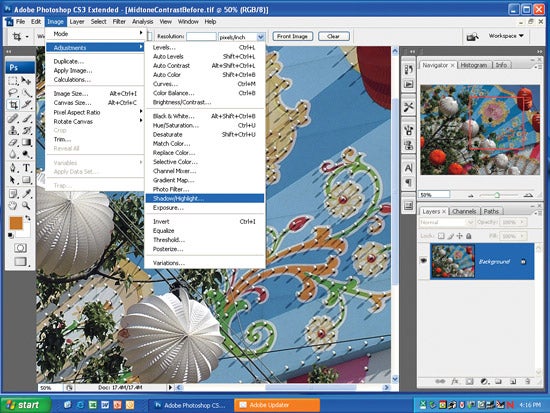This screenshot has width=550, height=413.
Task: Select the Path Selection tool
Action: pyautogui.click(x=13, y=180)
